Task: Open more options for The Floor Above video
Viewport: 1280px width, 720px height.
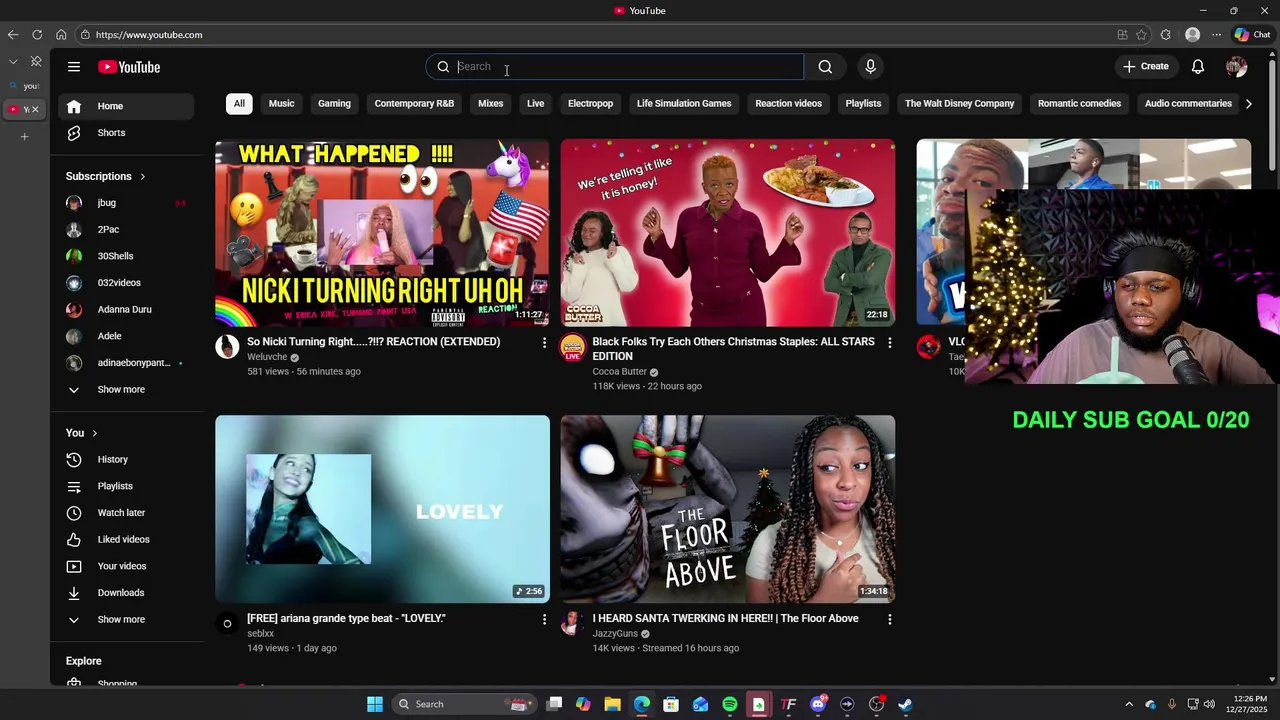Action: tap(889, 620)
